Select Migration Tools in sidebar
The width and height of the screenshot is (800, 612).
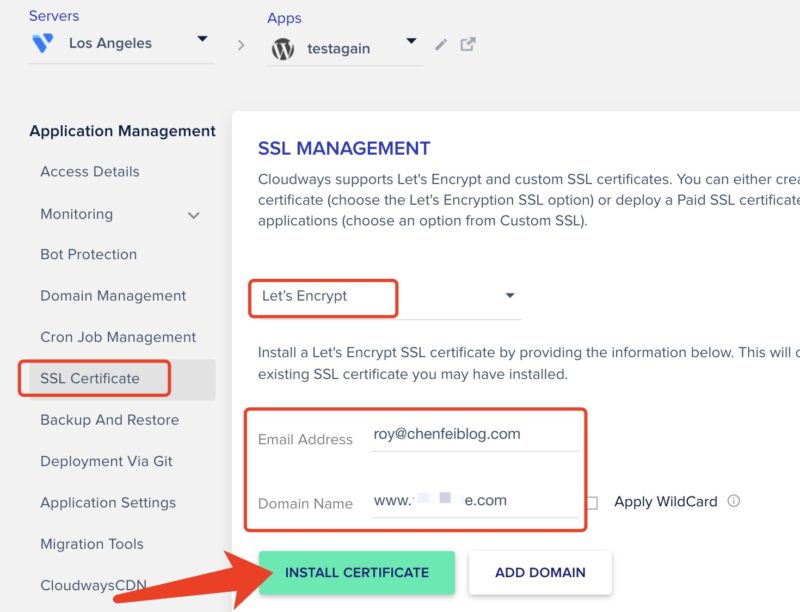tap(92, 544)
